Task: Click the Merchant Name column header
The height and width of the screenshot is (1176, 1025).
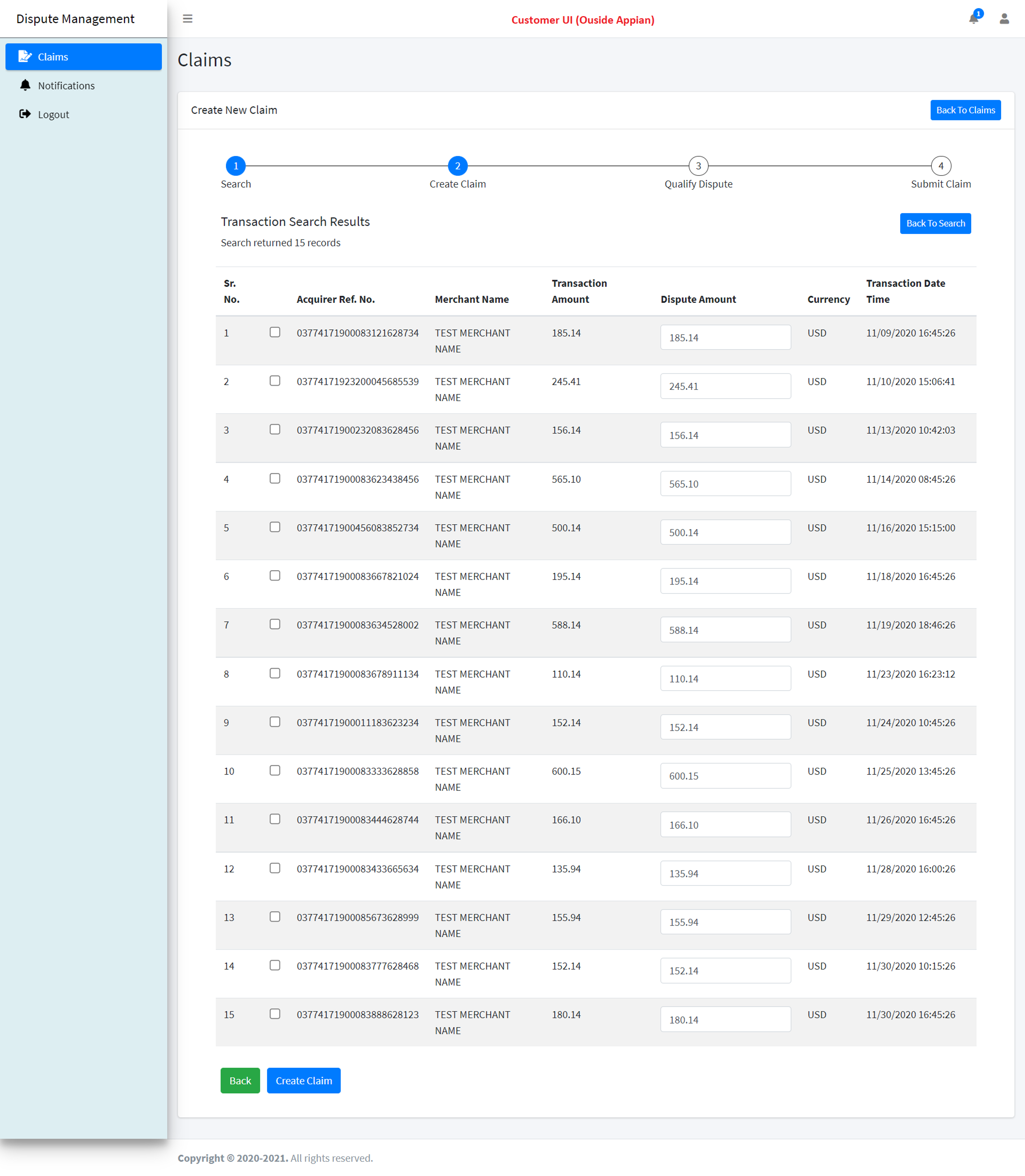Action: tap(472, 299)
